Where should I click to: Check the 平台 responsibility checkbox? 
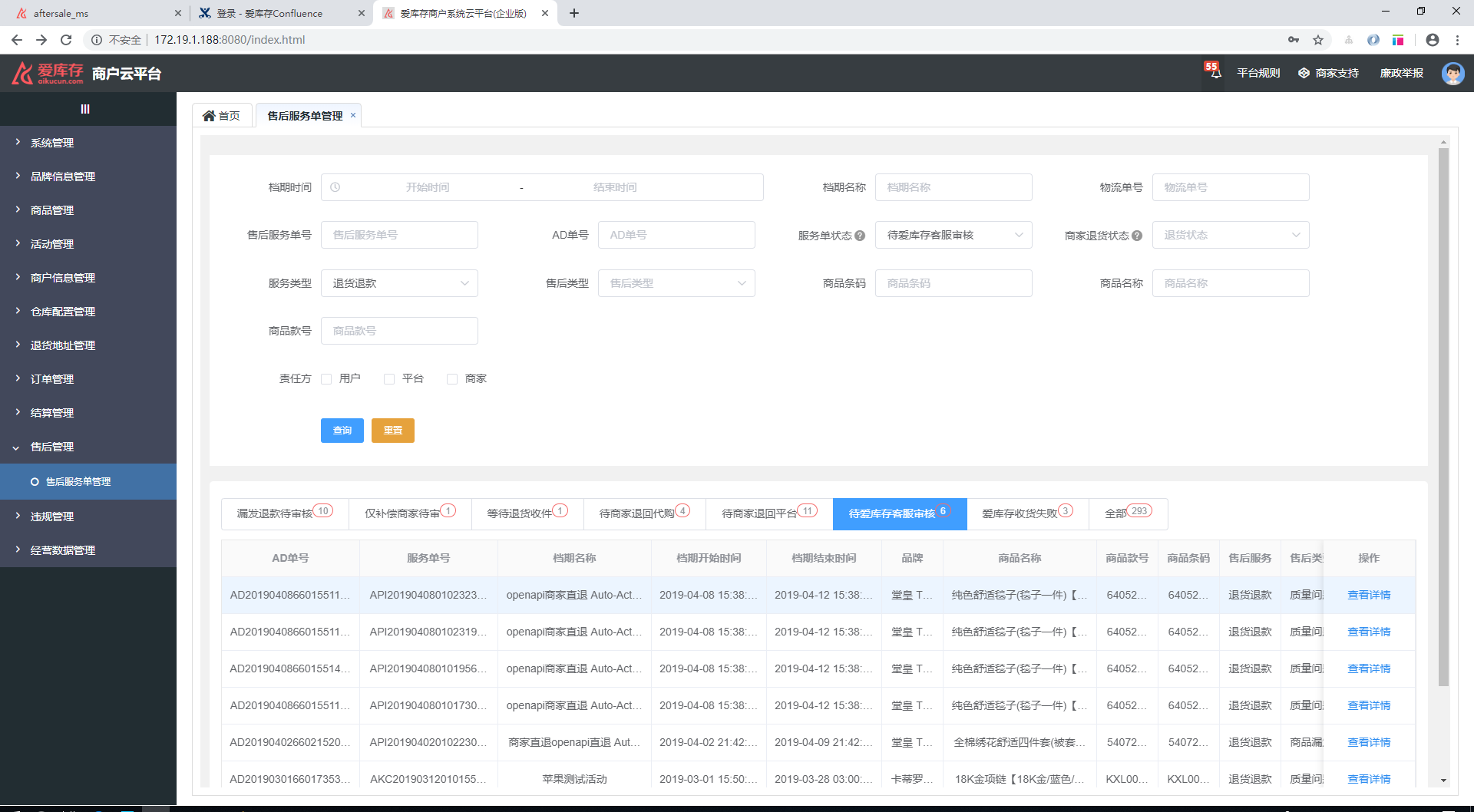pyautogui.click(x=389, y=379)
